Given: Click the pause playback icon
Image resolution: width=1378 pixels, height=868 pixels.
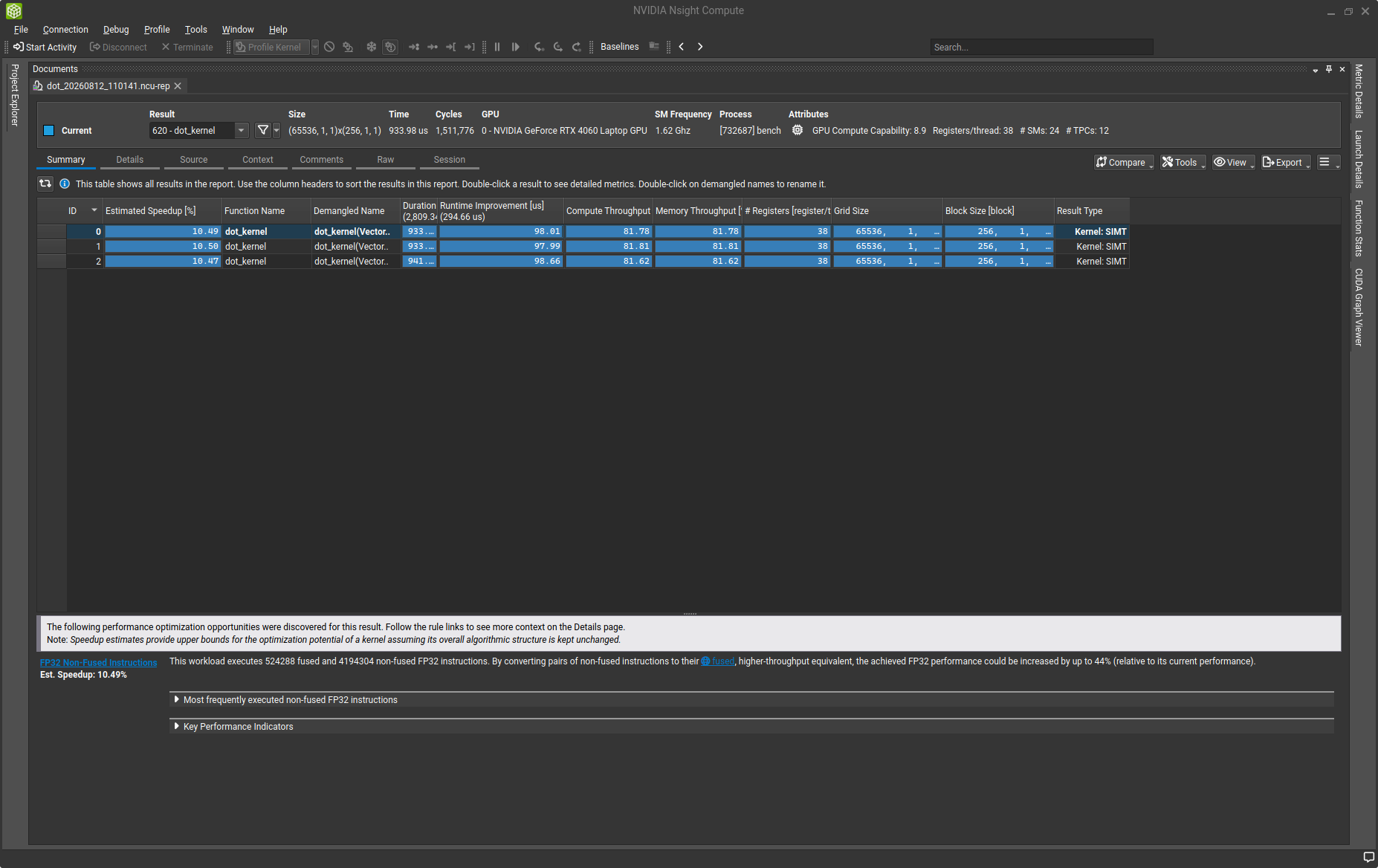Looking at the screenshot, I should (x=497, y=47).
